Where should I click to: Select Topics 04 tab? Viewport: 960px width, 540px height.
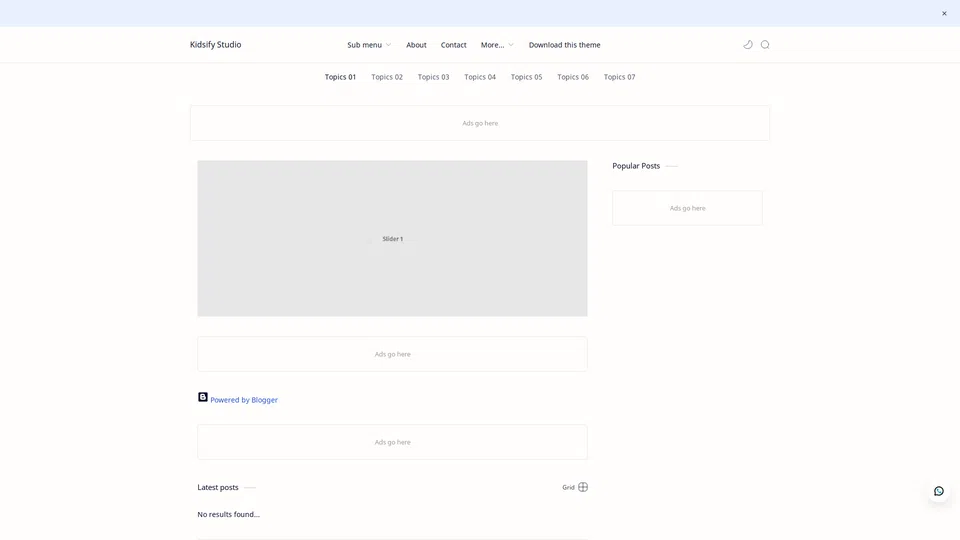(480, 77)
